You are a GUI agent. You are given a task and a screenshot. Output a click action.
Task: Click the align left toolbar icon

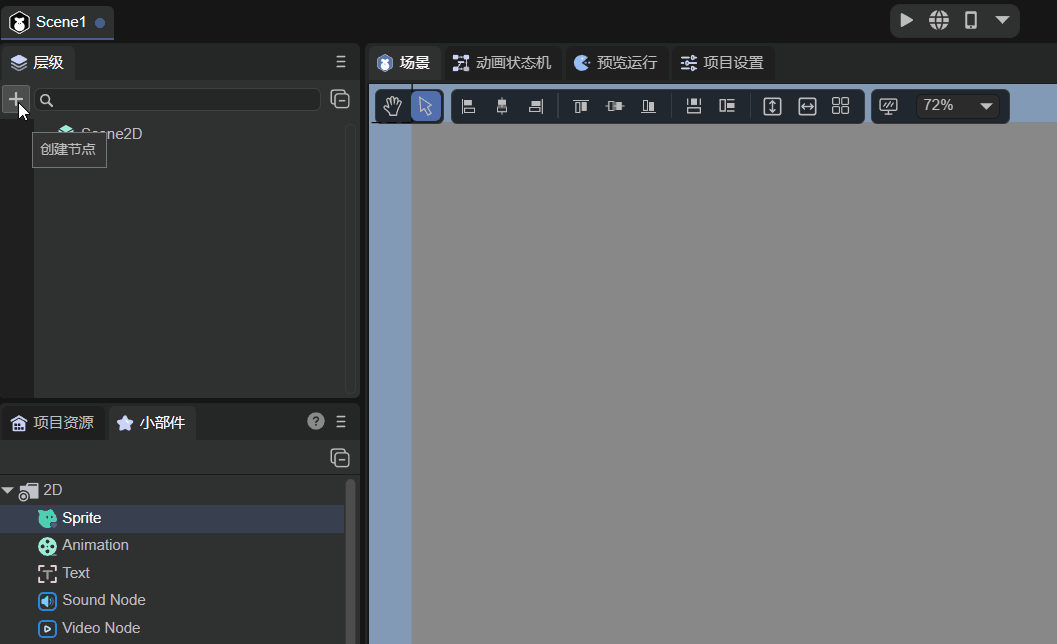coord(468,106)
